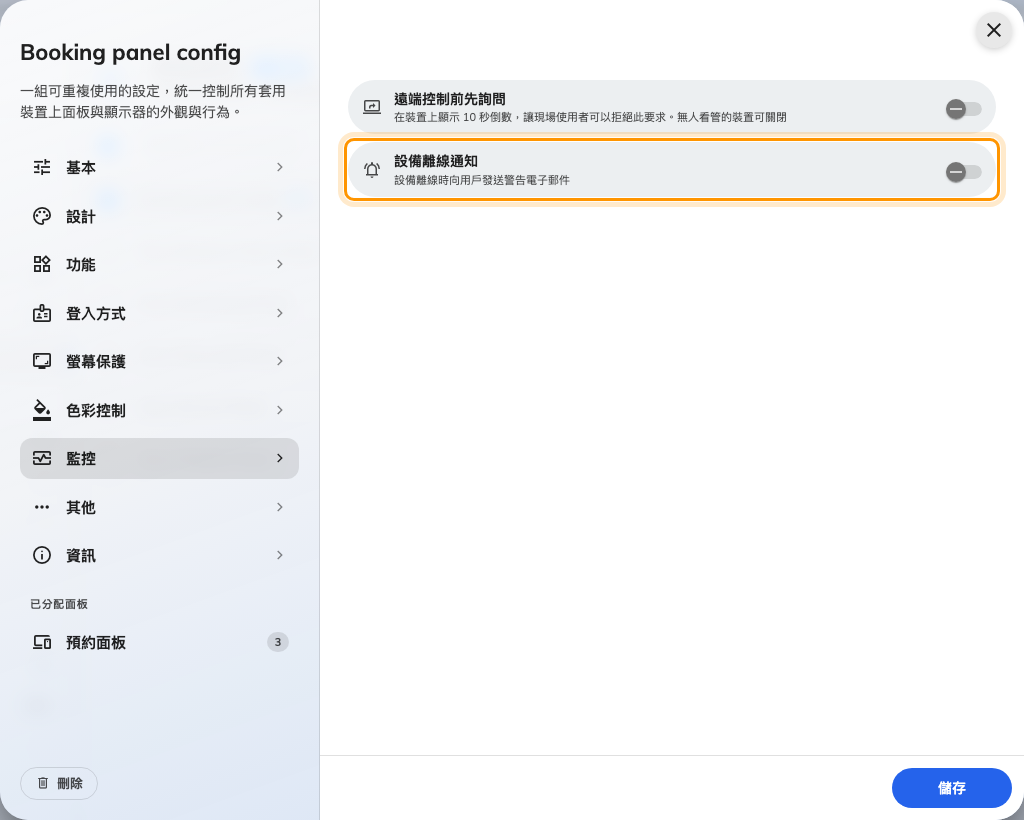Click the 刪除 delete button
This screenshot has width=1024, height=820.
click(59, 783)
